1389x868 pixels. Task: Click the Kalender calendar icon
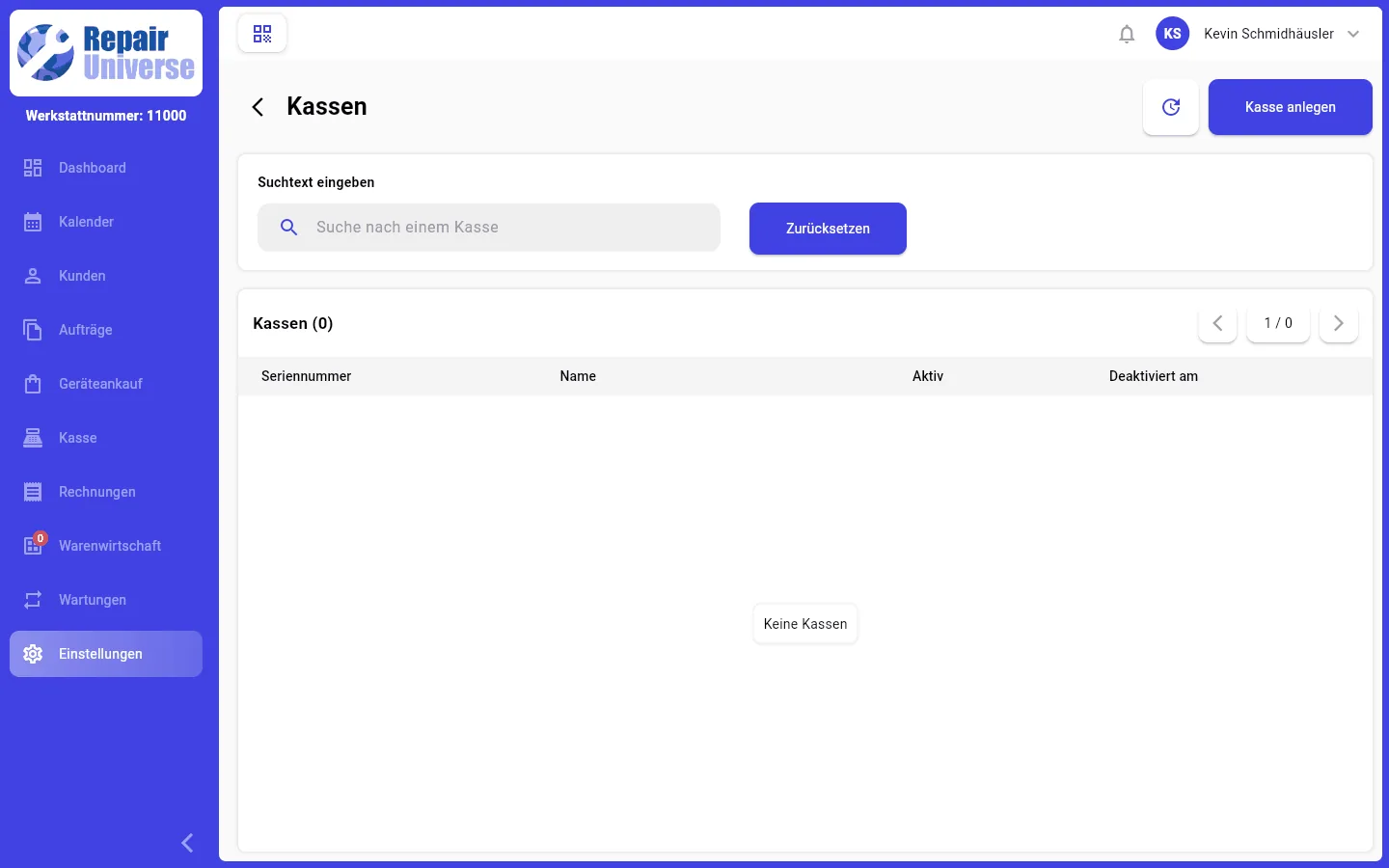[33, 222]
